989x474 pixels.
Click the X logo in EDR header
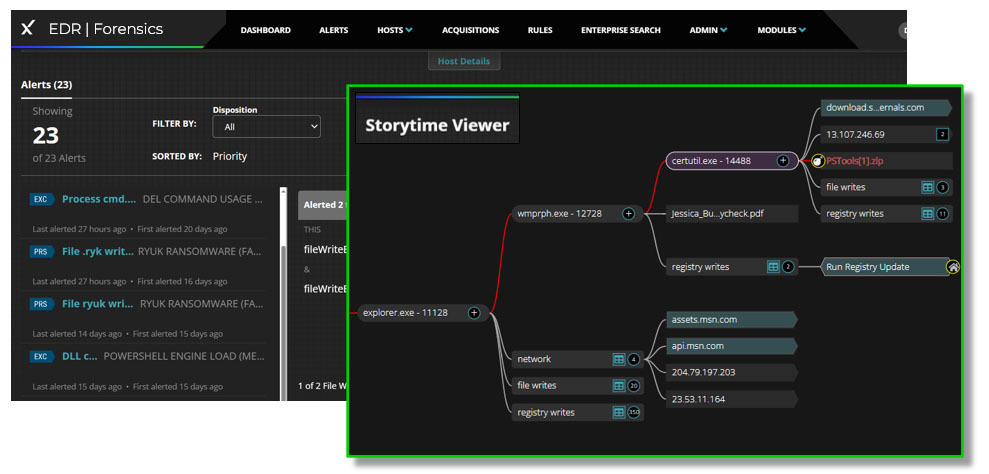28,28
